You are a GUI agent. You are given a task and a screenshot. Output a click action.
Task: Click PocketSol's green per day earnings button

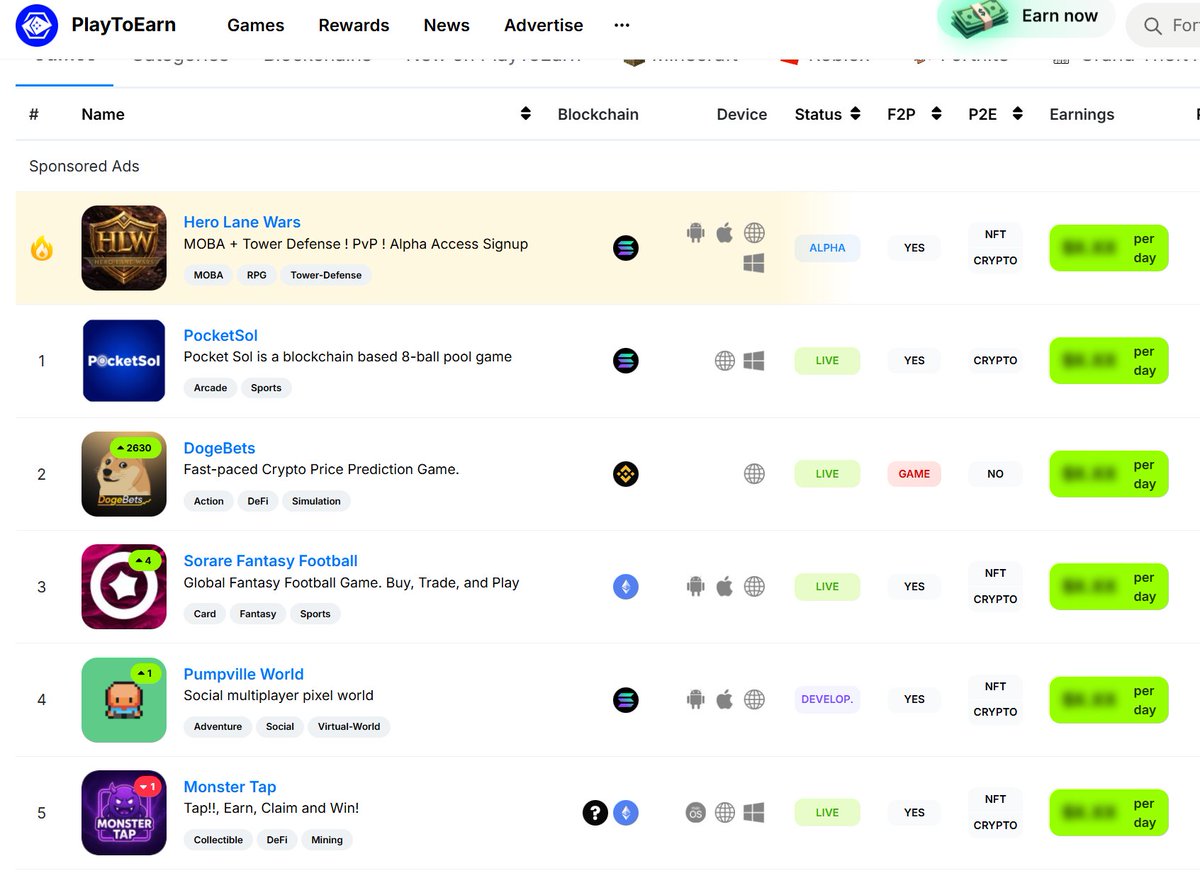(1109, 361)
